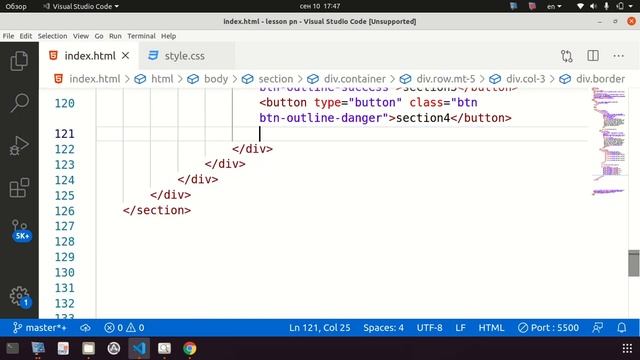
Task: Open problems panel via errors and warnings count
Action: coord(124,328)
